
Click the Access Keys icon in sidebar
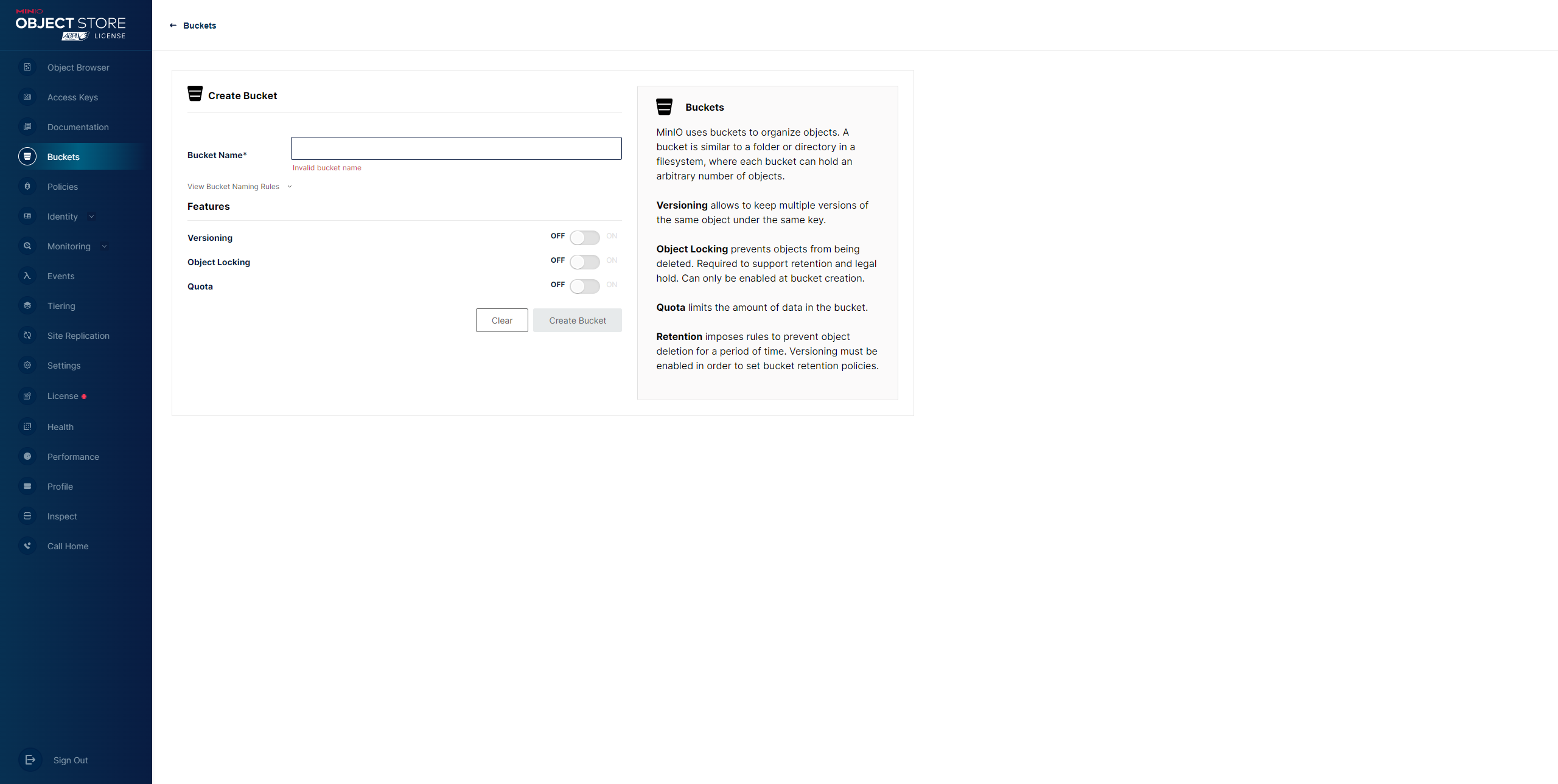27,97
